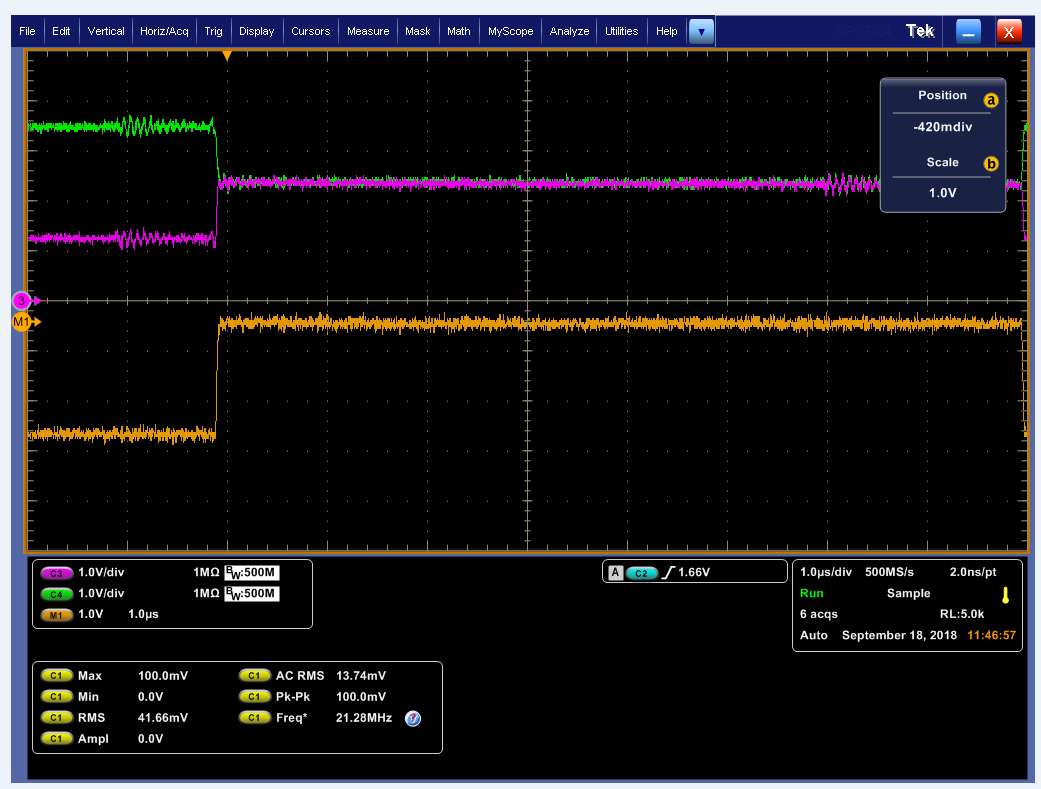Click the 500MS/s sample rate readout

pyautogui.click(x=889, y=572)
